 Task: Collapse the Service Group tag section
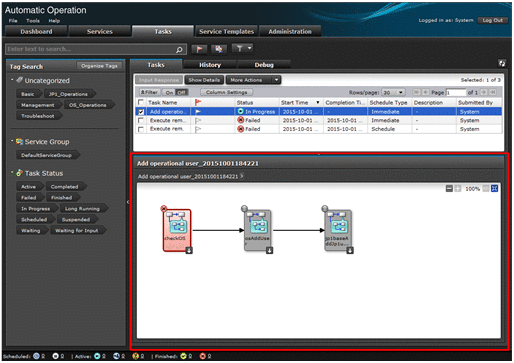12,141
